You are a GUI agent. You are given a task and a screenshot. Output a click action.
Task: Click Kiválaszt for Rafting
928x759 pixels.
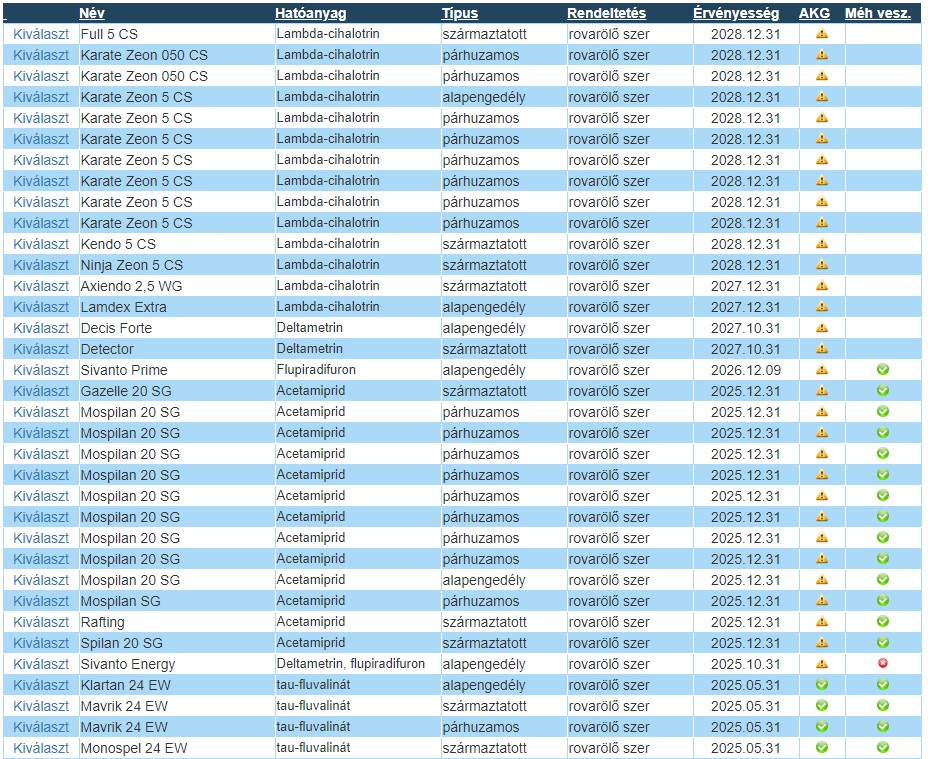pyautogui.click(x=41, y=622)
